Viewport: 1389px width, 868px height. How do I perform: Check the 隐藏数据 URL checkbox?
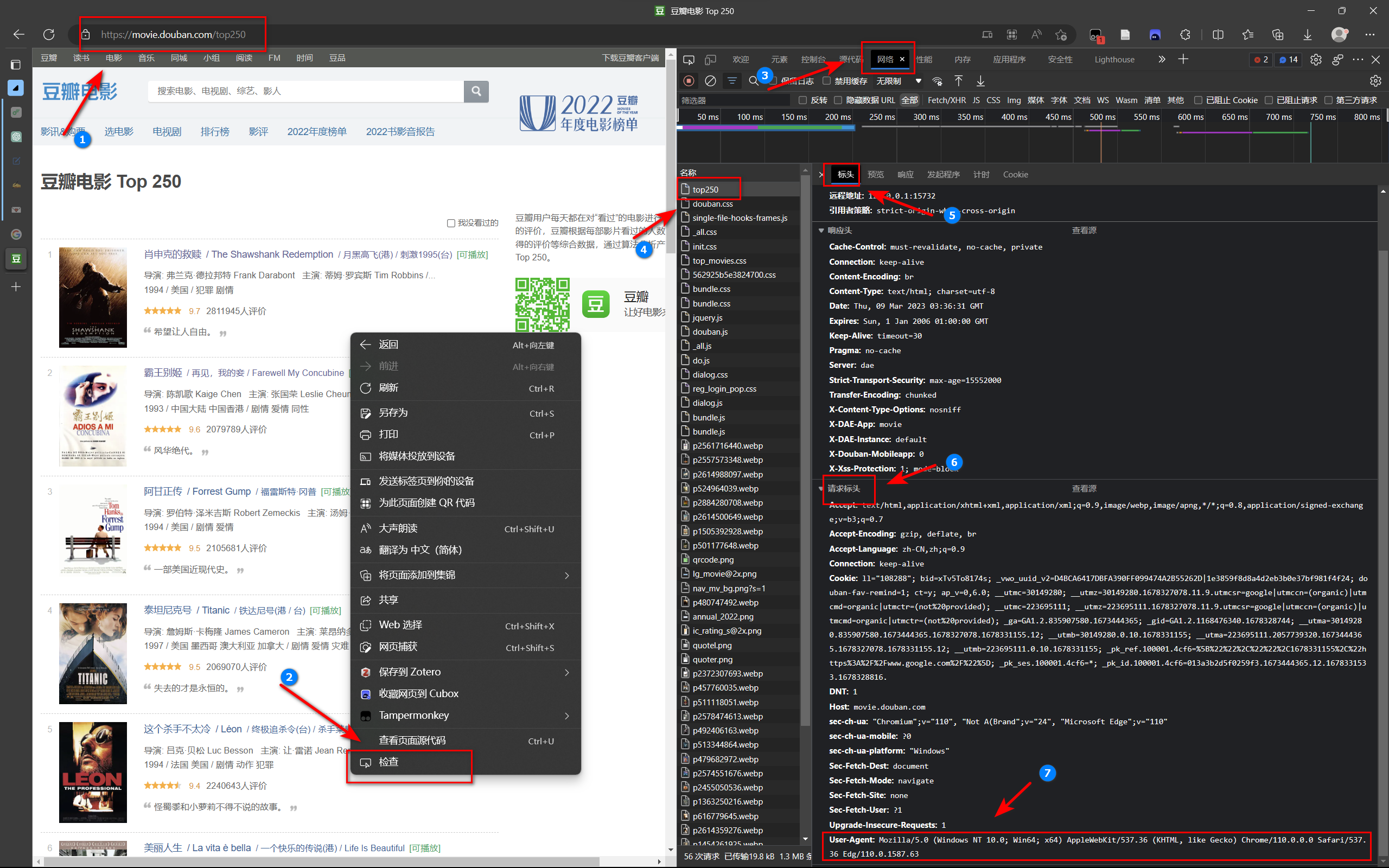(838, 100)
